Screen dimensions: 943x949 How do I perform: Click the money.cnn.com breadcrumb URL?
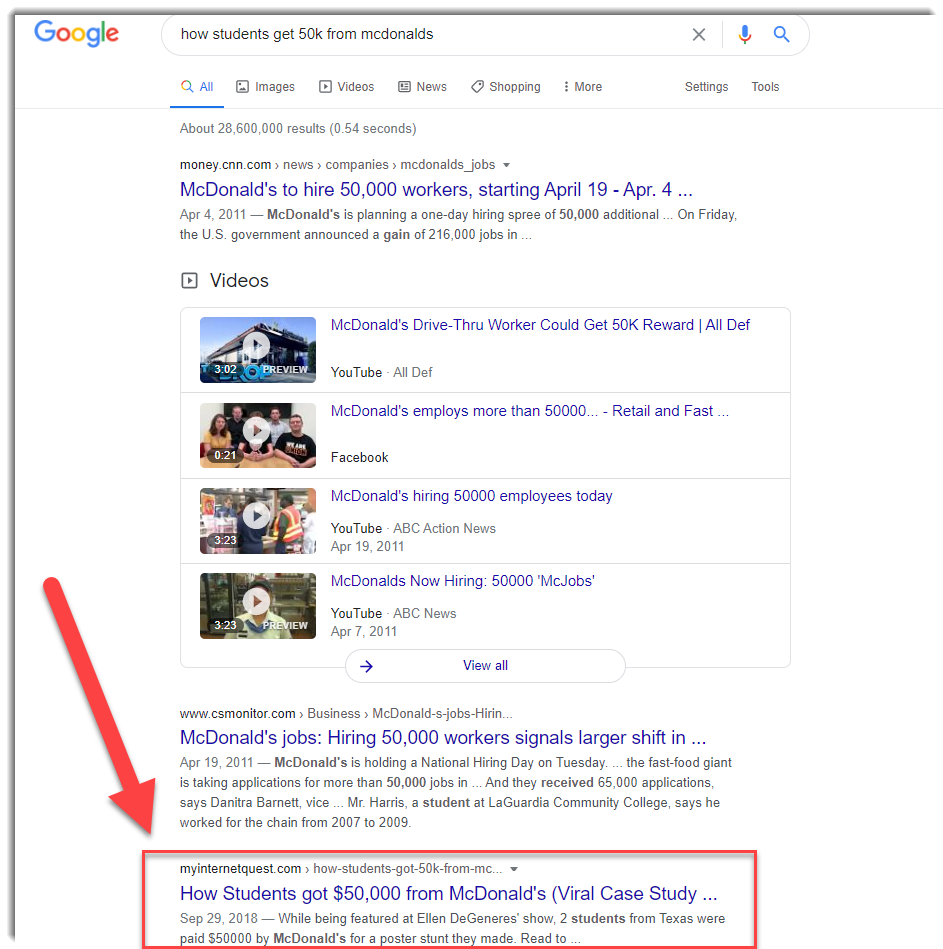337,165
